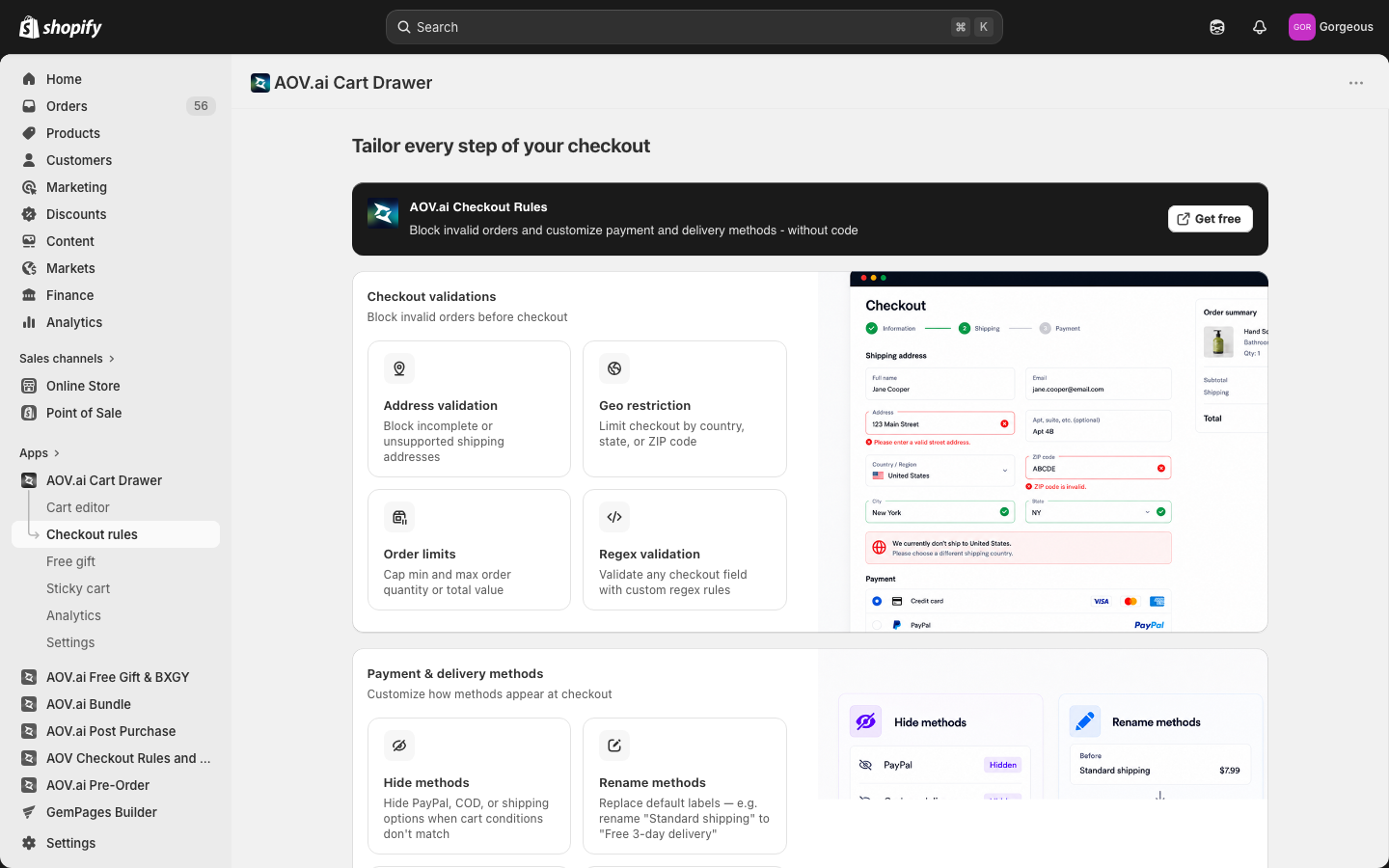Open the Gorgeous store account menu

tap(1331, 27)
